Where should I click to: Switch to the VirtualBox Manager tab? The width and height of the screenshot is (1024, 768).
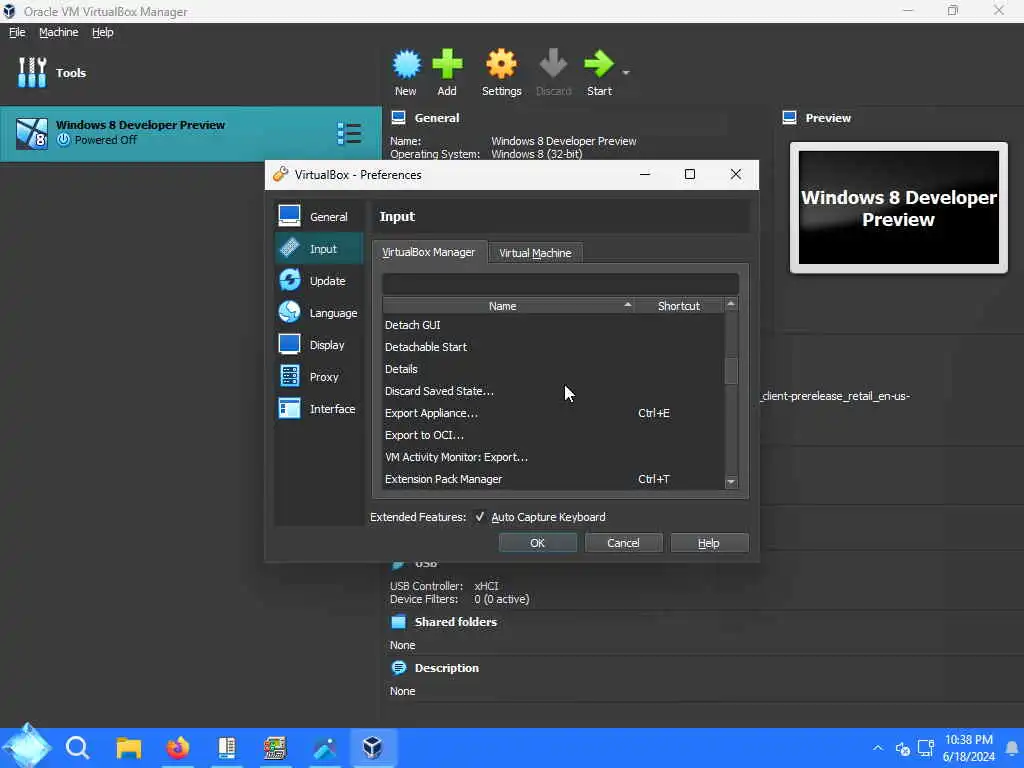coord(429,252)
